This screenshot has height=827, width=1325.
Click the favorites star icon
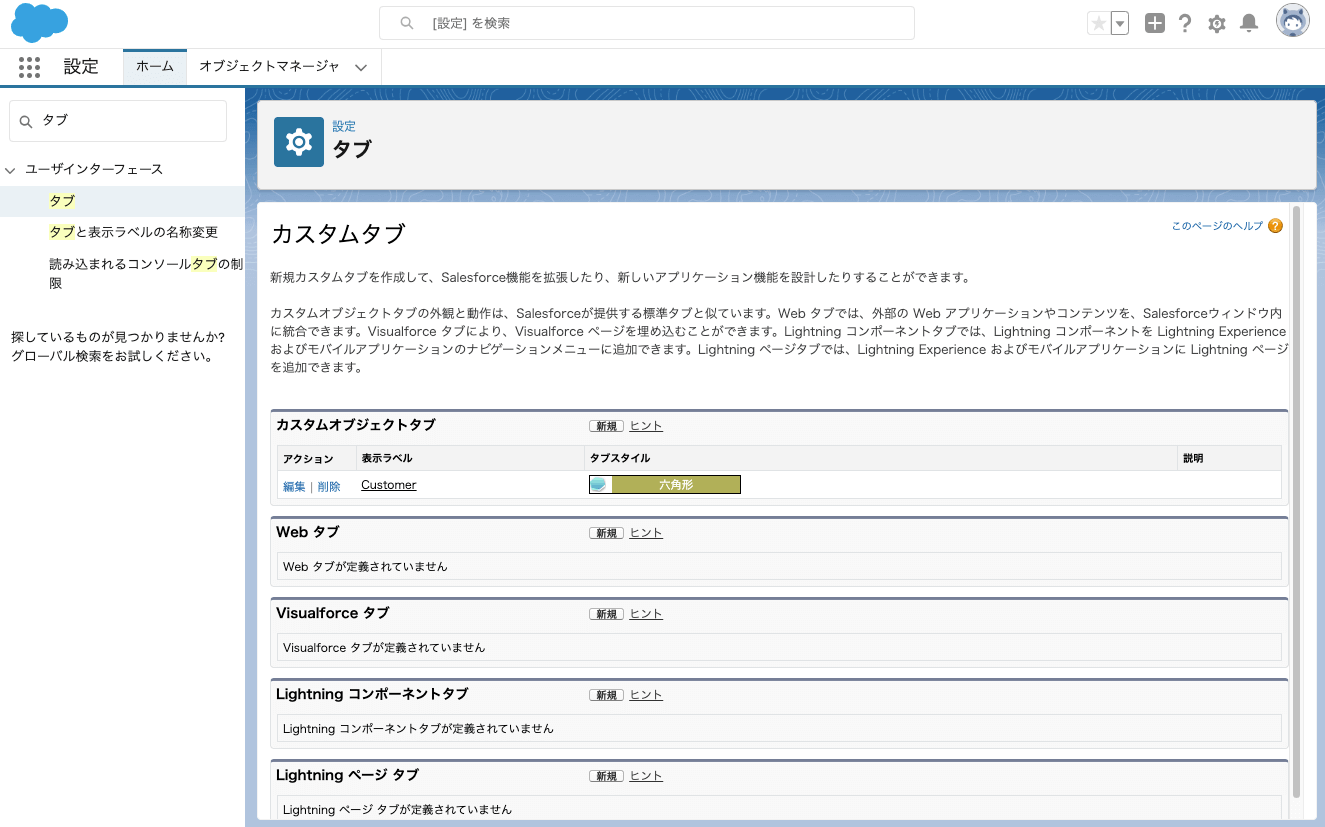[1098, 23]
